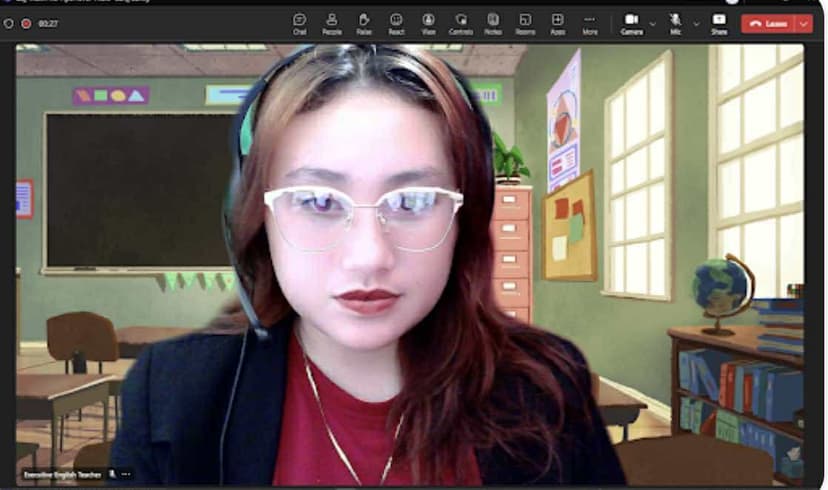Expand the Camera options dropdown arrow

click(x=653, y=23)
